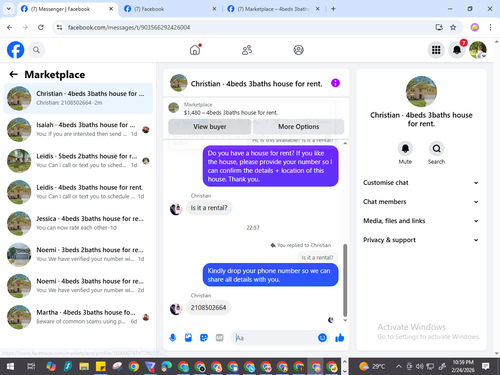Open the Friends icon in top navigation
Viewport: 500px width, 375px height.
pos(247,50)
